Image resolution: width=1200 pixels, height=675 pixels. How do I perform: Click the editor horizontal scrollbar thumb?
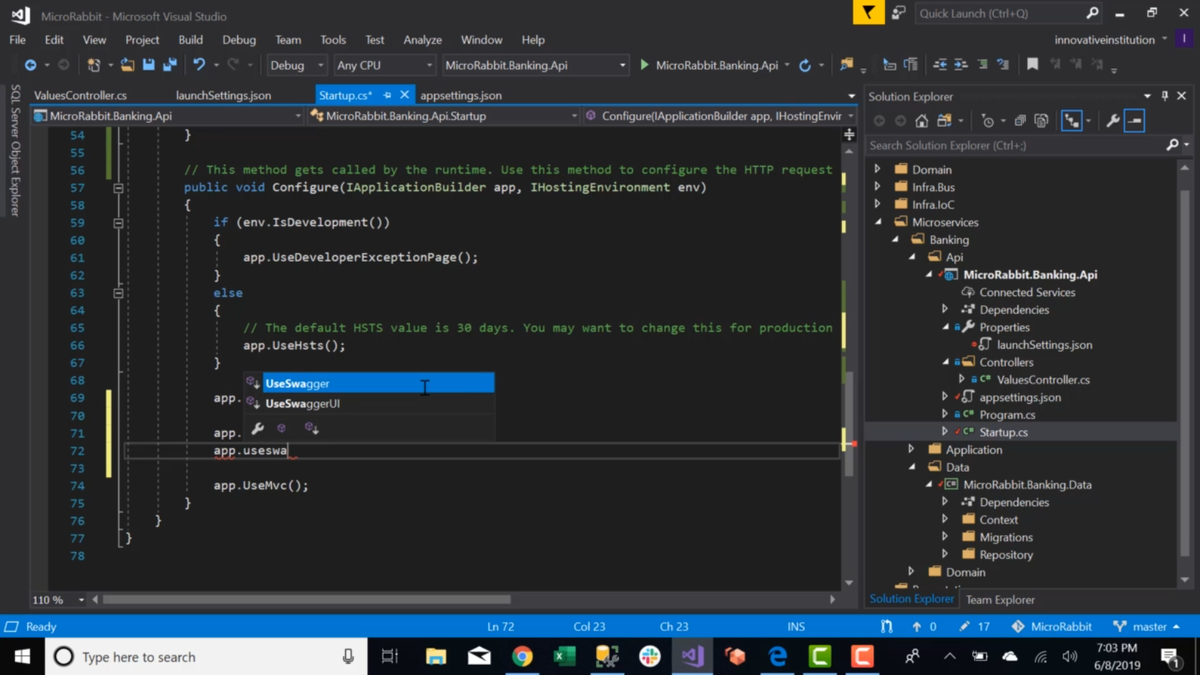(x=306, y=600)
